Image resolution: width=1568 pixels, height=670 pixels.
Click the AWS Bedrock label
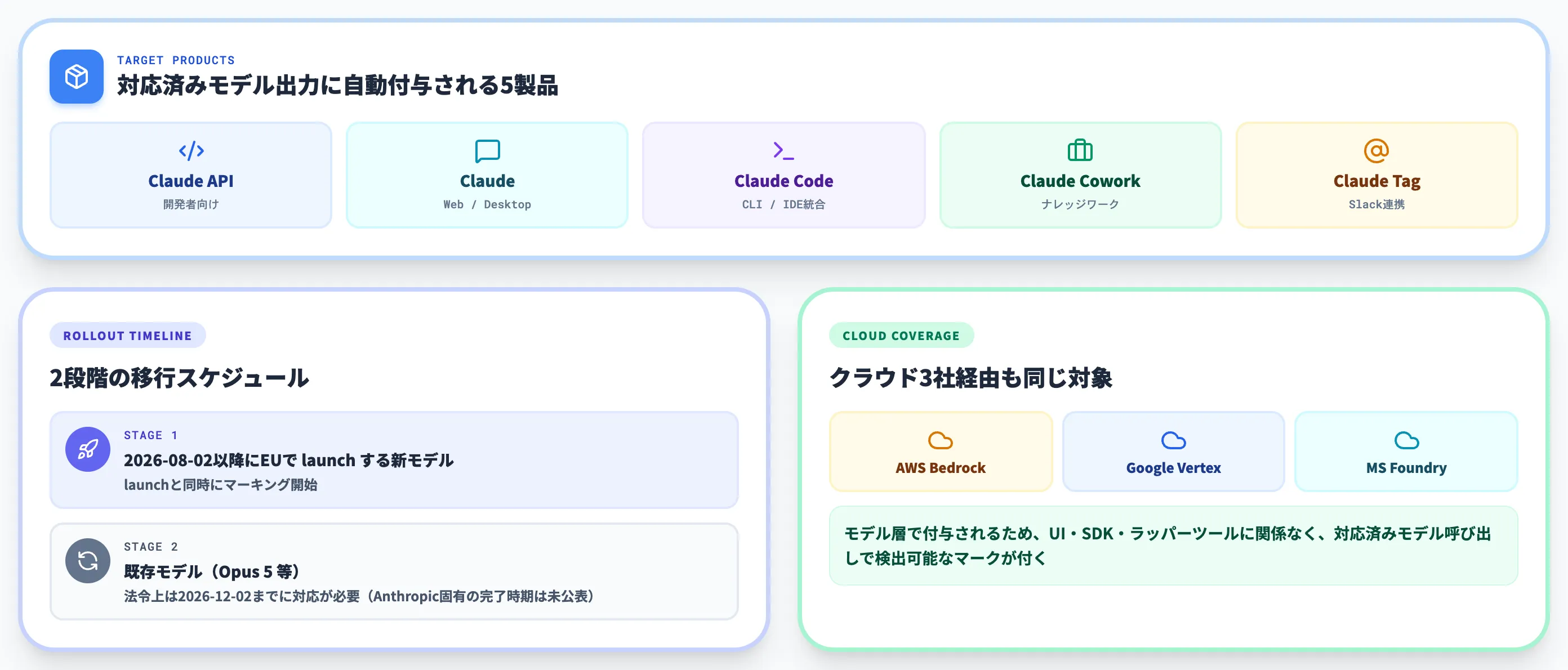[941, 468]
